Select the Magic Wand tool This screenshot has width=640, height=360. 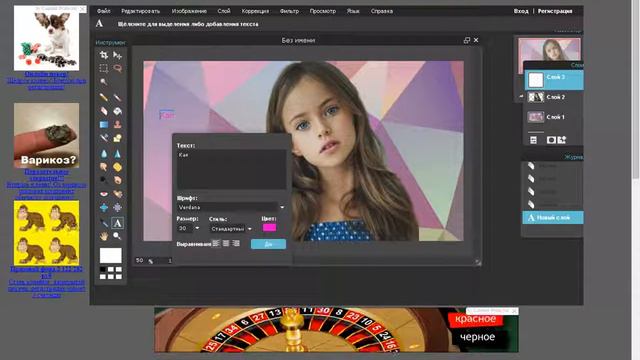pyautogui.click(x=104, y=82)
